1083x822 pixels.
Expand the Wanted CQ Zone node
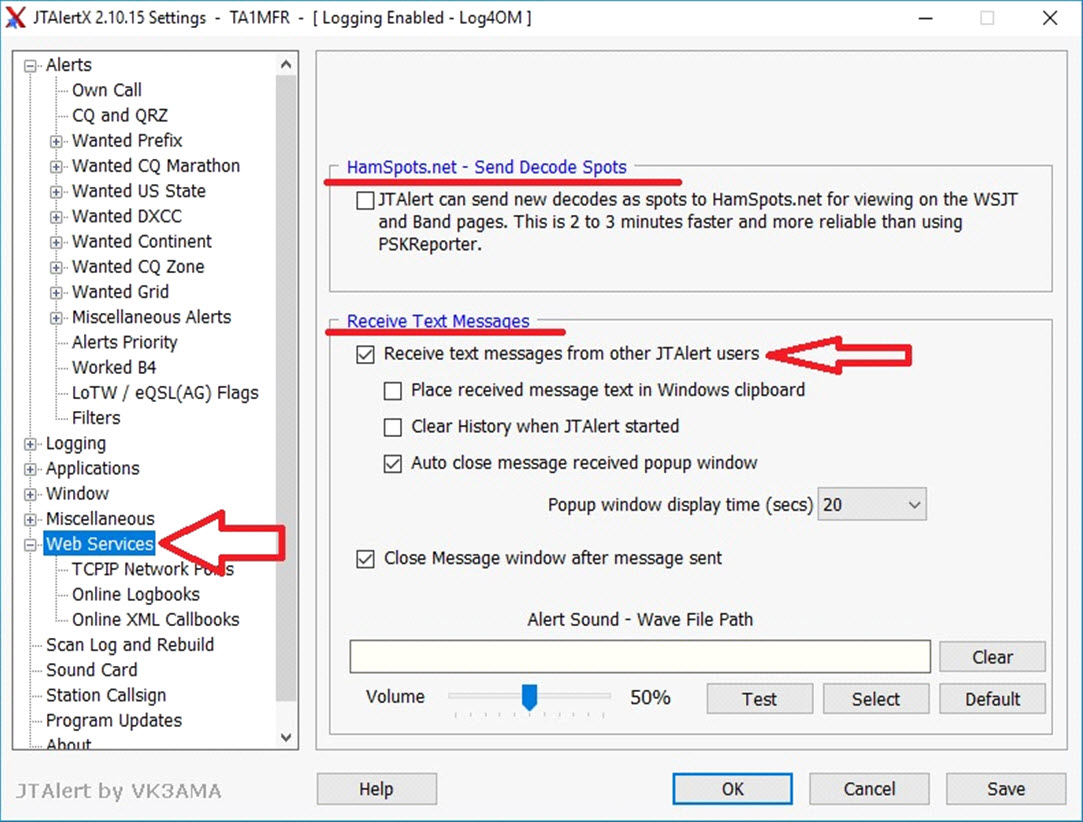(56, 268)
